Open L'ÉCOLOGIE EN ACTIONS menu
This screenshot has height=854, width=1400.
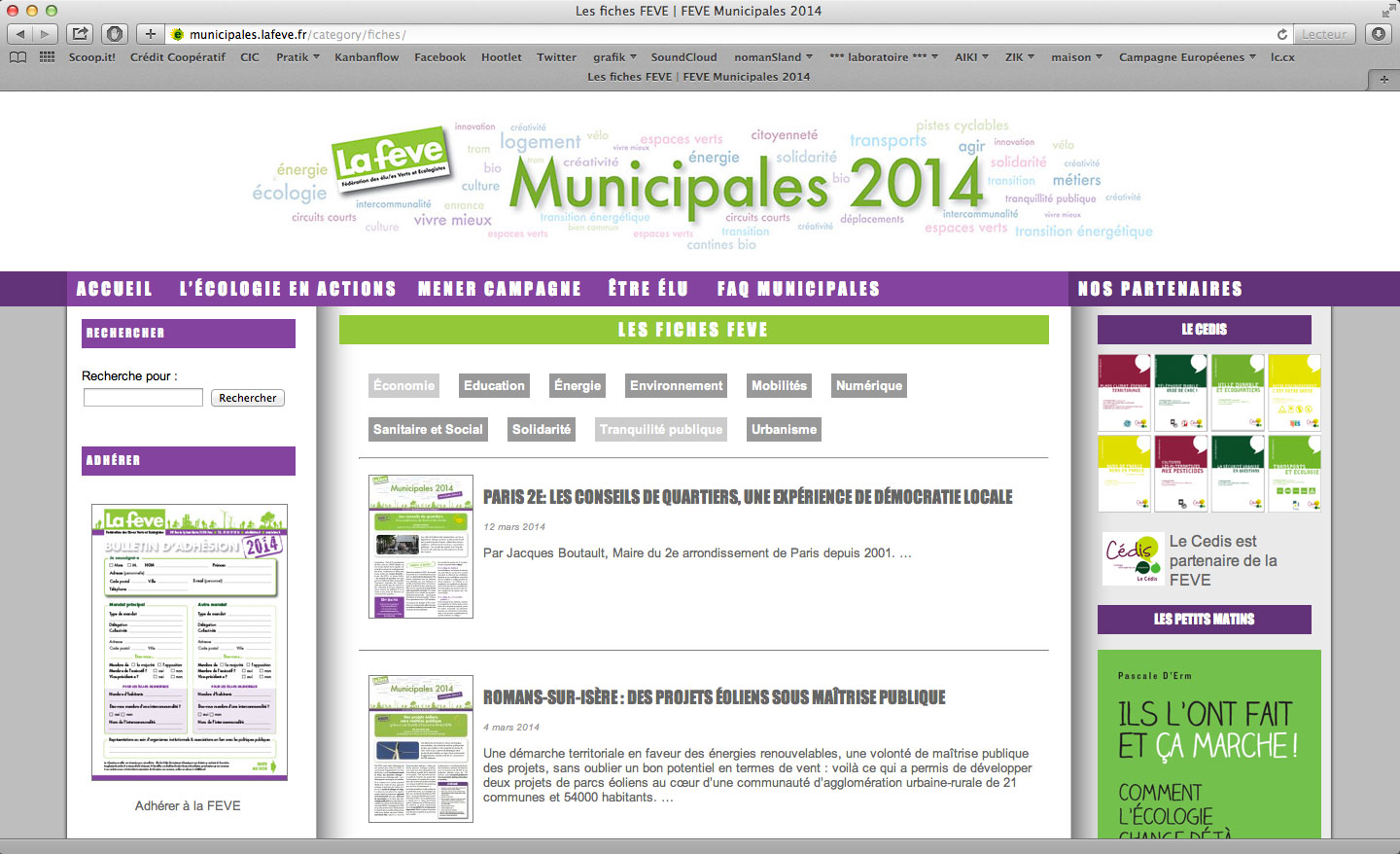pos(288,289)
